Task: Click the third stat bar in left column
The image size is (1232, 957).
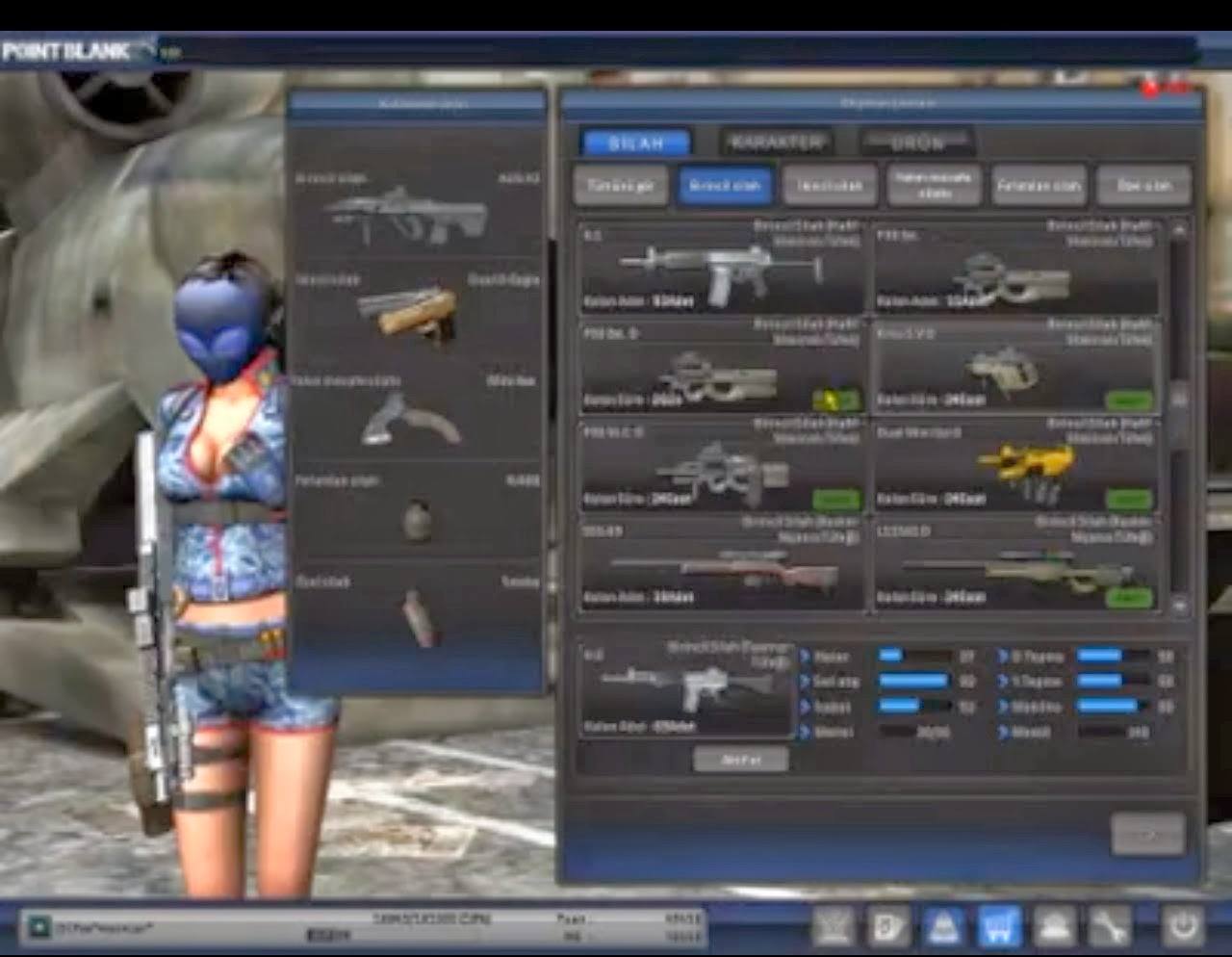Action: pyautogui.click(x=914, y=706)
